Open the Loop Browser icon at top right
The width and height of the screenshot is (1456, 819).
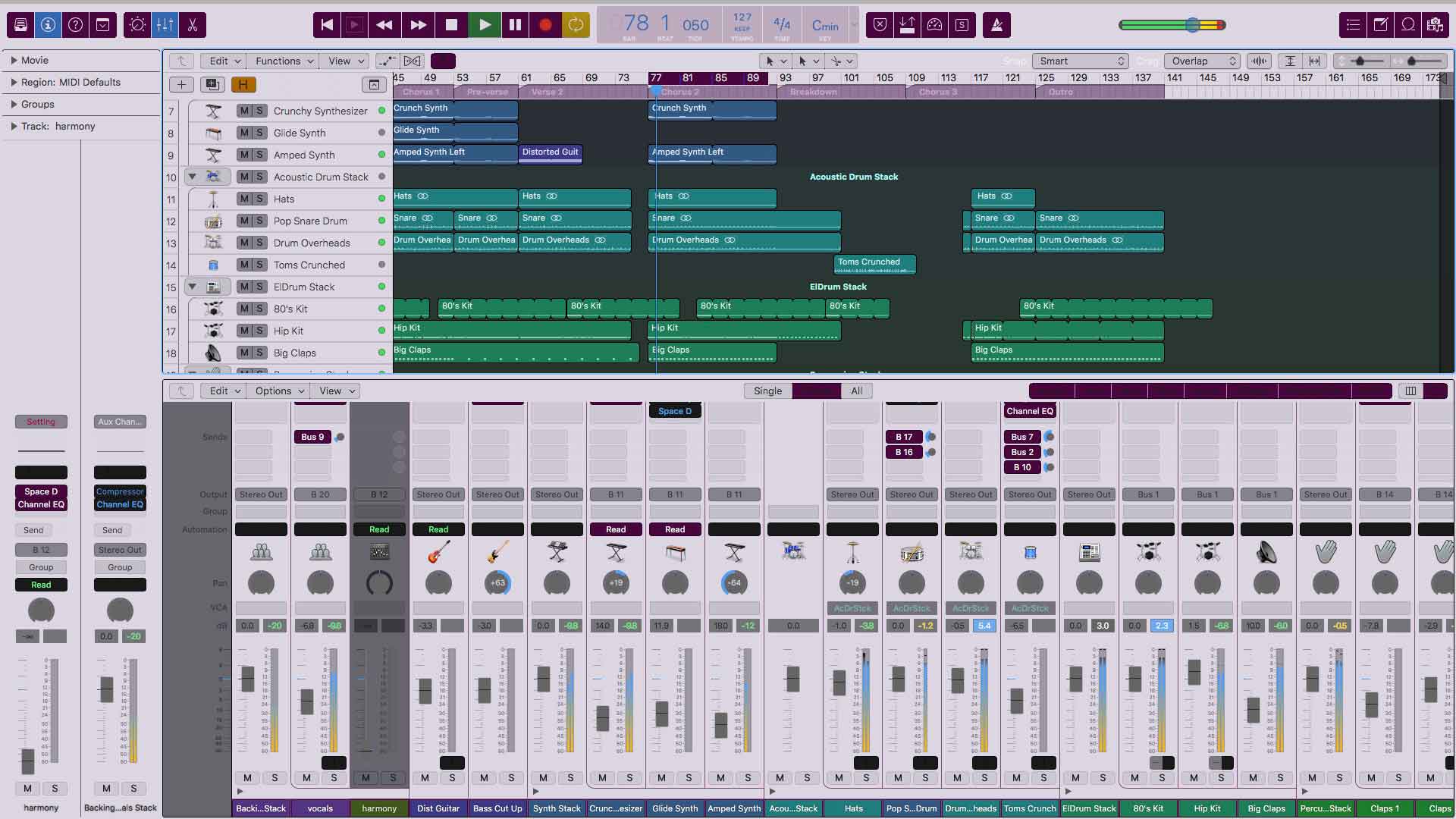pos(1408,25)
